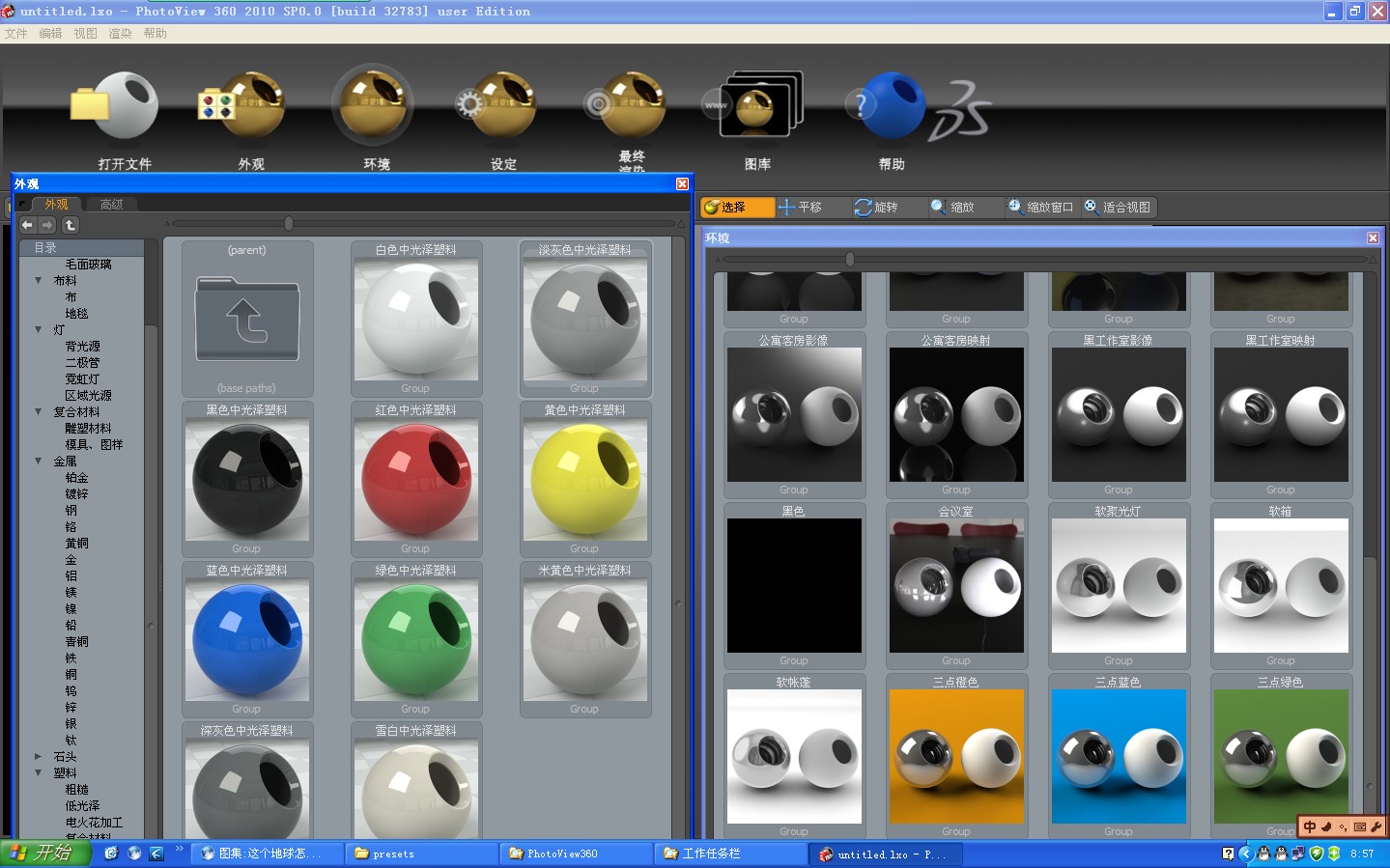The width and height of the screenshot is (1390, 868).
Task: Select the 淡灰色中光泽塑料 material thumbnail
Action: coord(585,319)
